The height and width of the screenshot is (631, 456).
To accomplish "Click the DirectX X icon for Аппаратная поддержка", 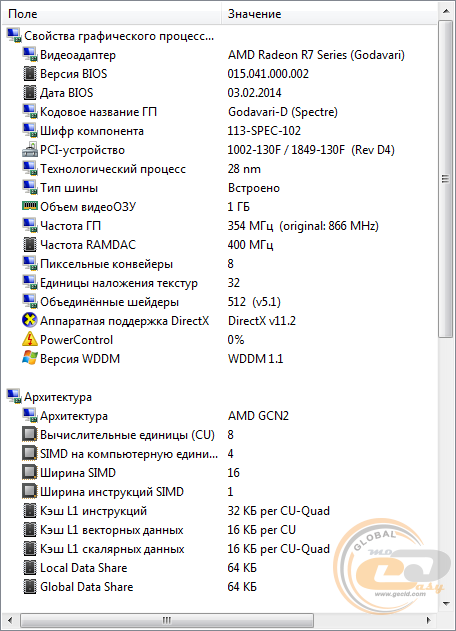I will (x=30, y=321).
